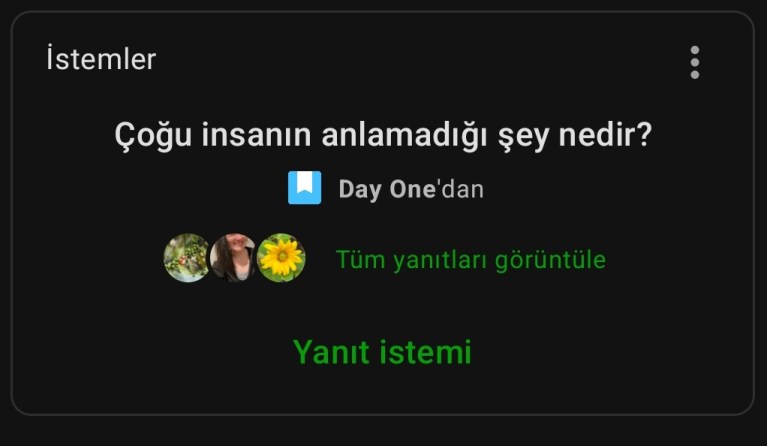767x446 pixels.
Task: Select the green berries profile avatar
Action: click(186, 258)
